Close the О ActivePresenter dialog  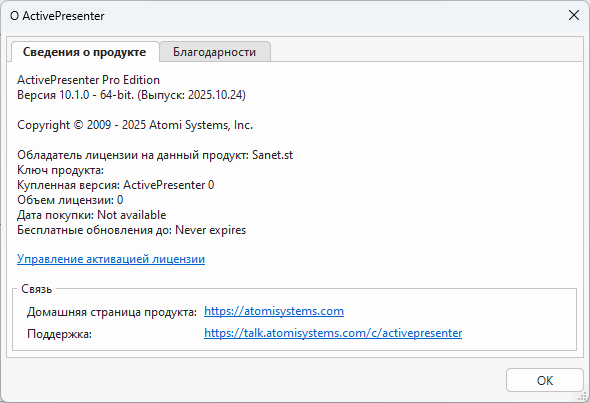pos(574,15)
